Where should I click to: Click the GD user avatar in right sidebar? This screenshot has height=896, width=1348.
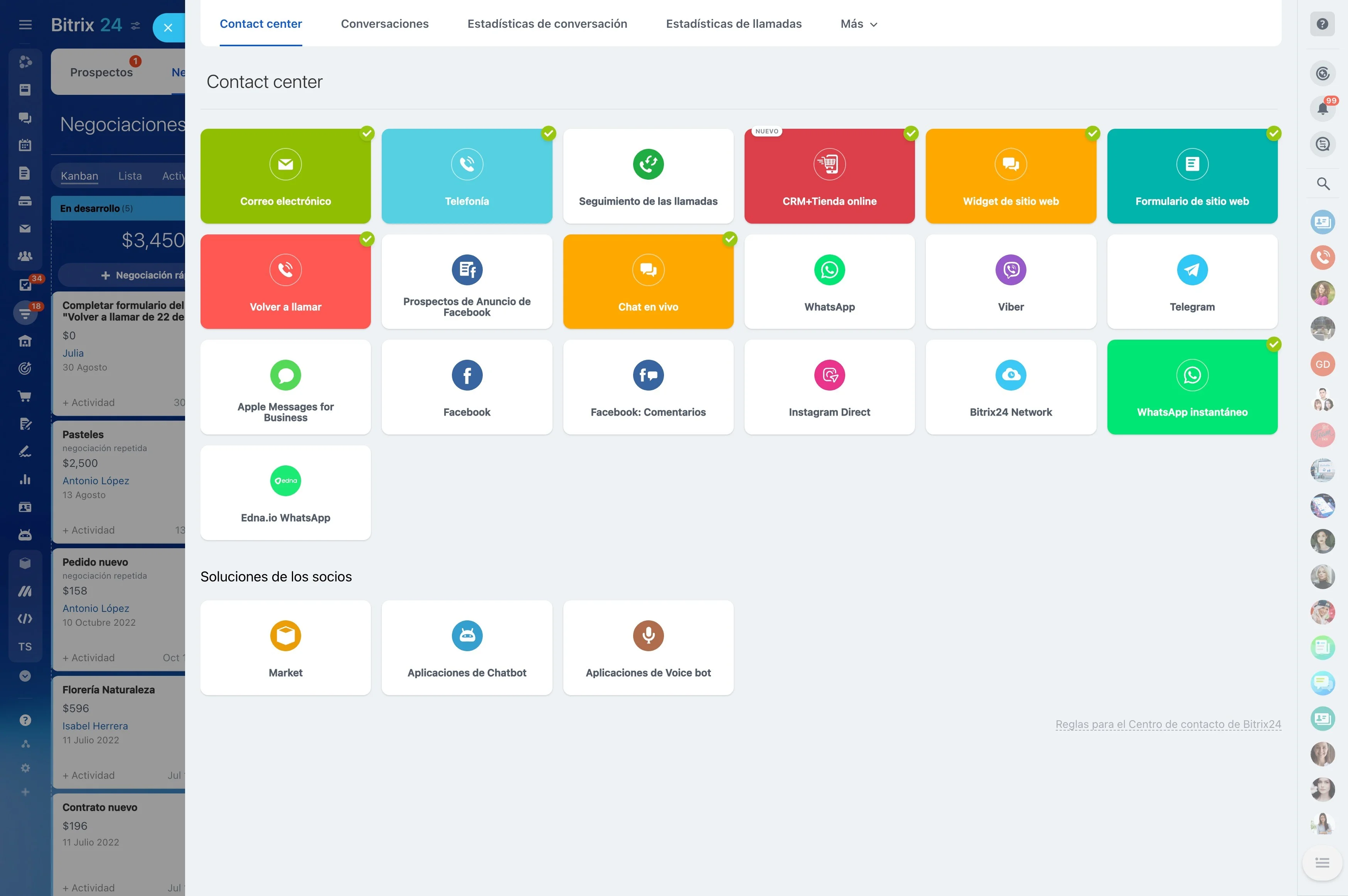click(x=1322, y=364)
